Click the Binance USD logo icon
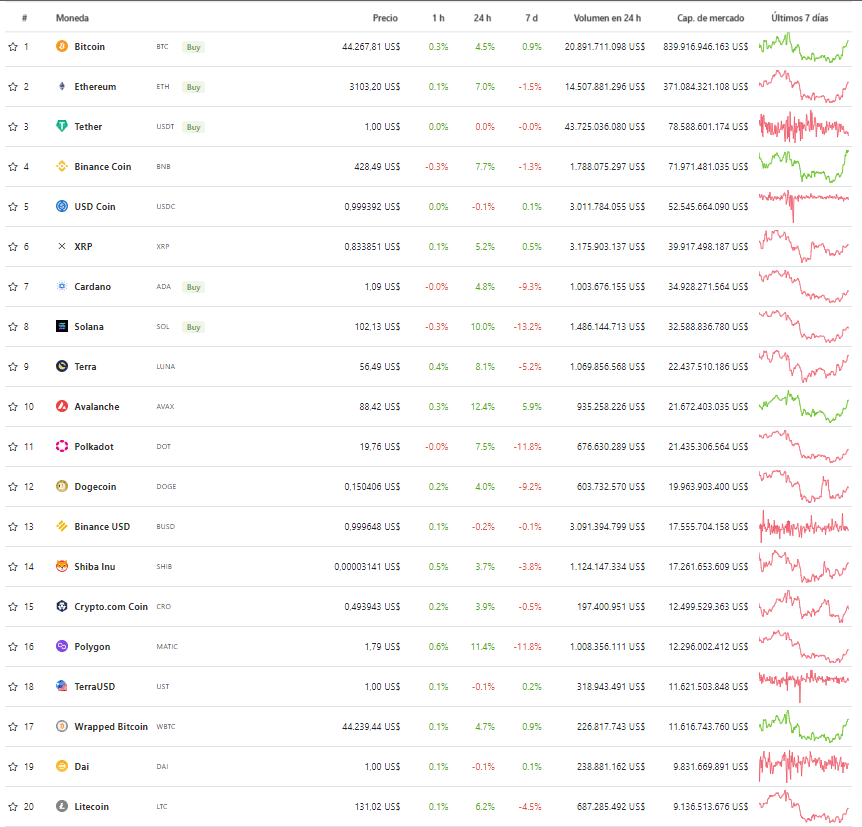862x827 pixels. coord(62,526)
